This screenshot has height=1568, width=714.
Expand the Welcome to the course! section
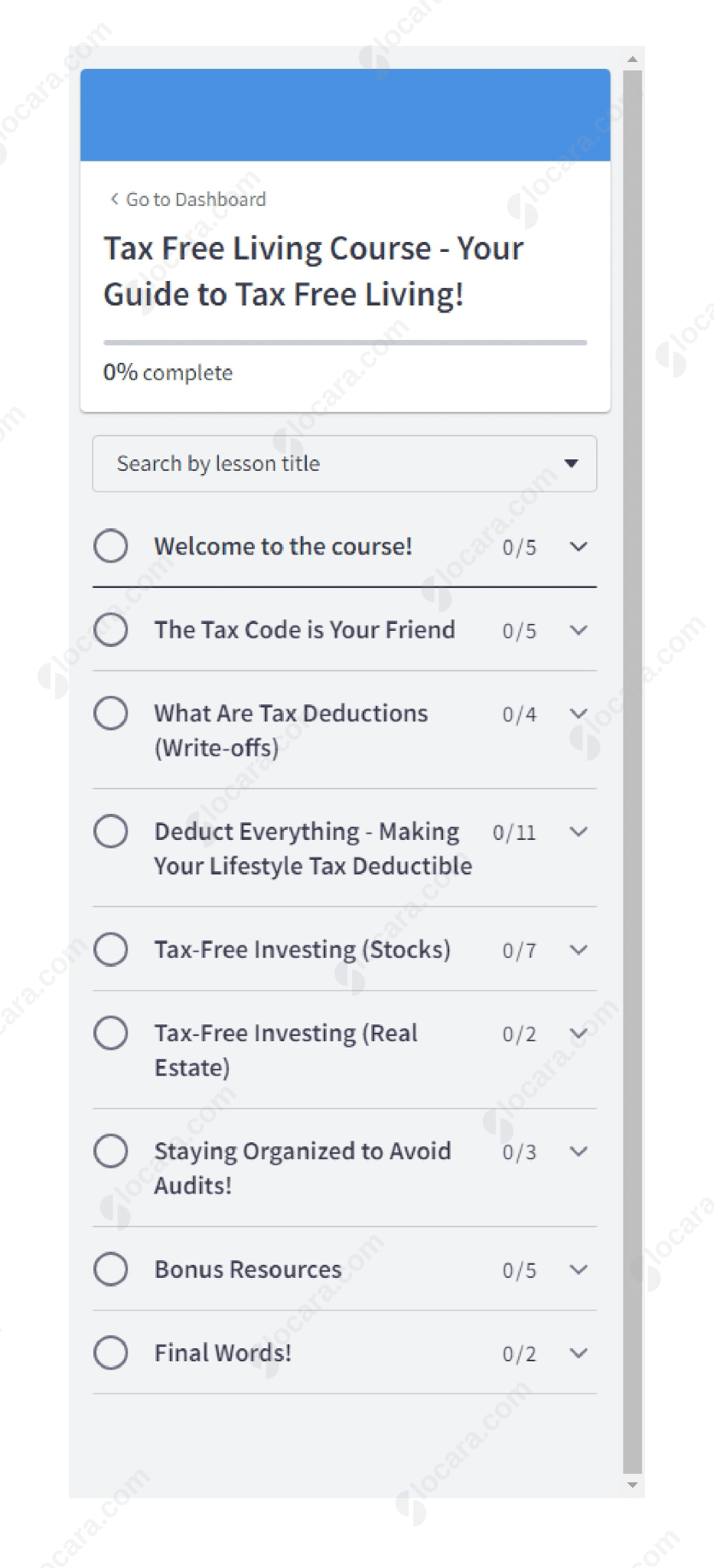pos(579,546)
